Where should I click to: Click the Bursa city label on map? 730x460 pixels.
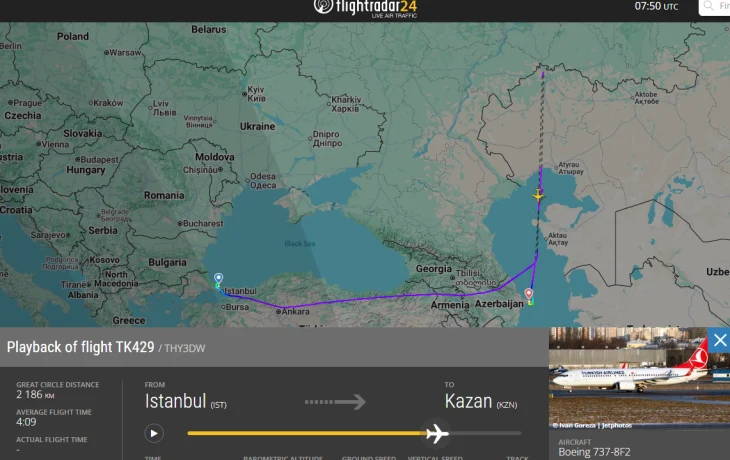pyautogui.click(x=237, y=307)
